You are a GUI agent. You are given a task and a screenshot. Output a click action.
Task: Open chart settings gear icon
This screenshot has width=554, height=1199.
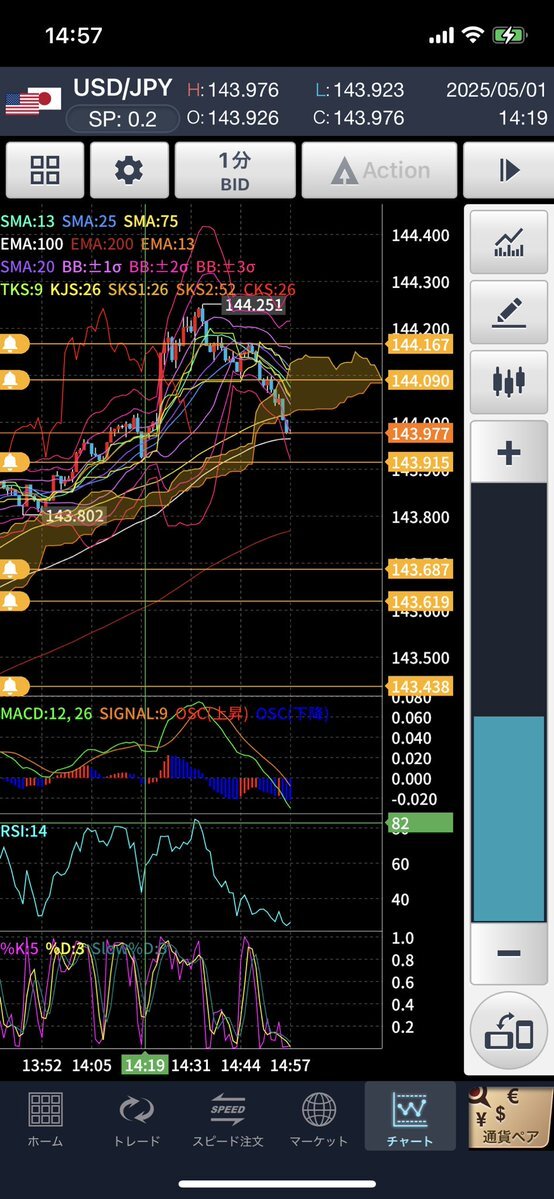tap(129, 170)
